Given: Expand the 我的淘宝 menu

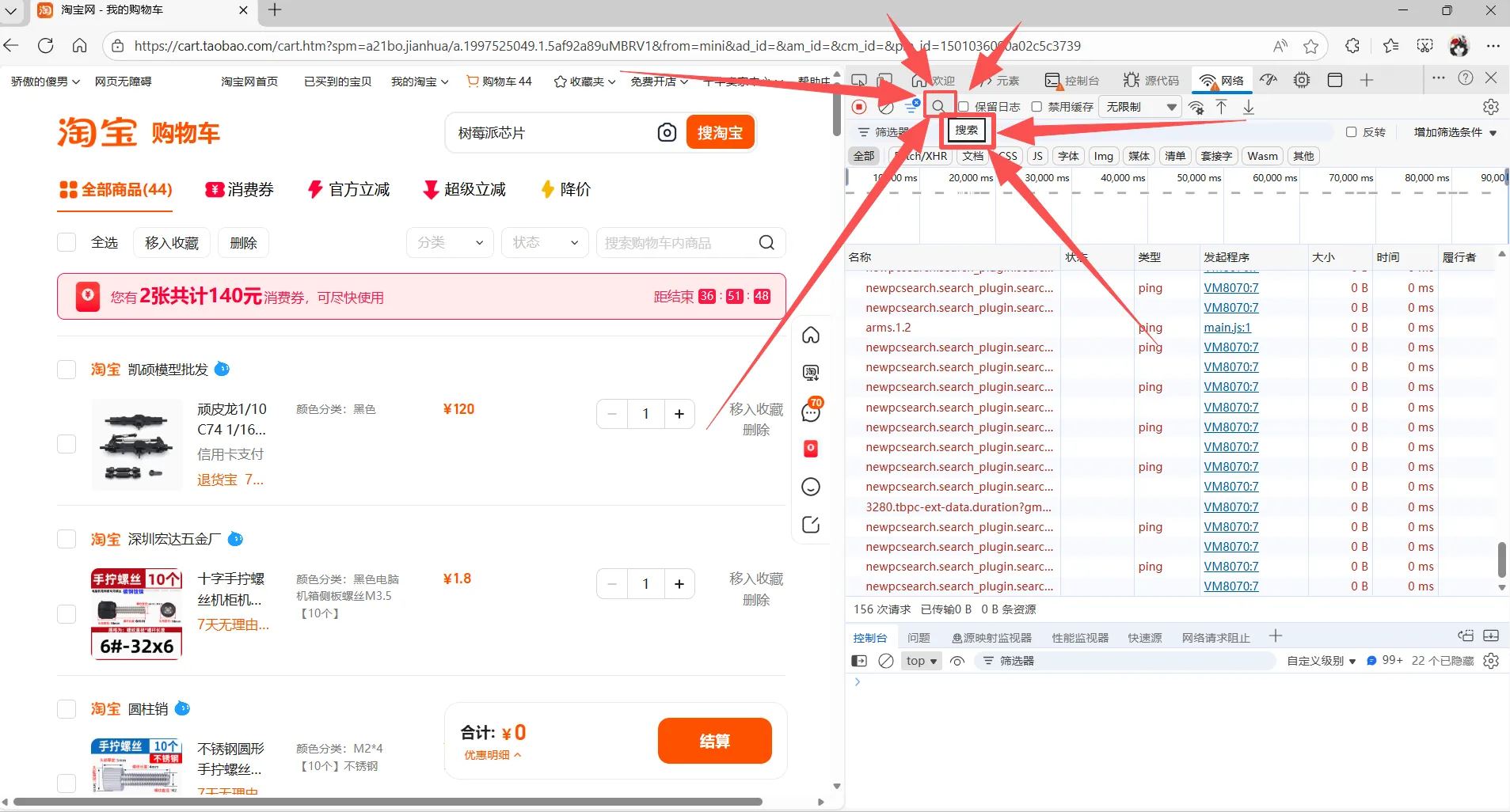Looking at the screenshot, I should pos(420,82).
